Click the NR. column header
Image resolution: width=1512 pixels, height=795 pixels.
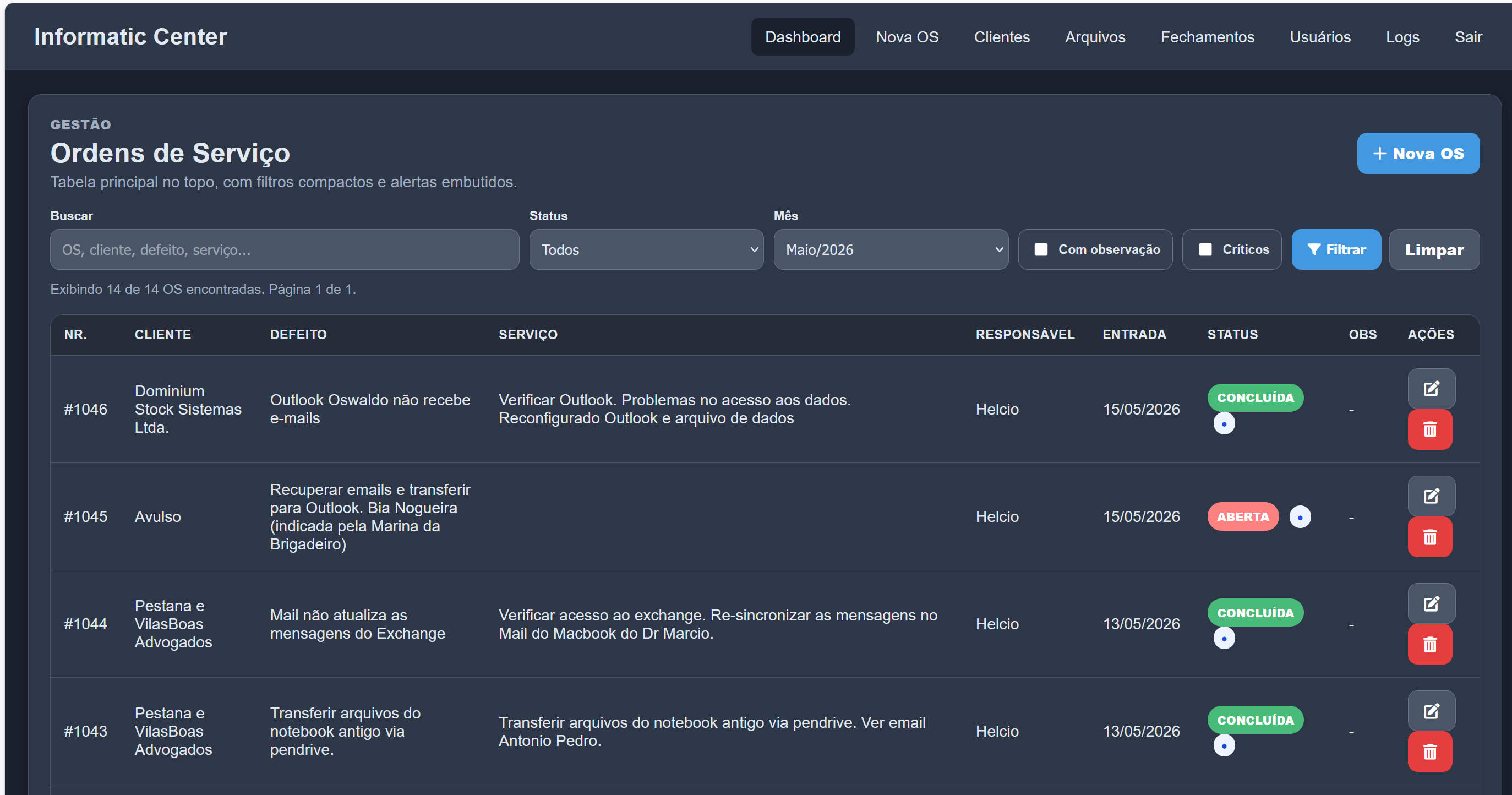75,335
